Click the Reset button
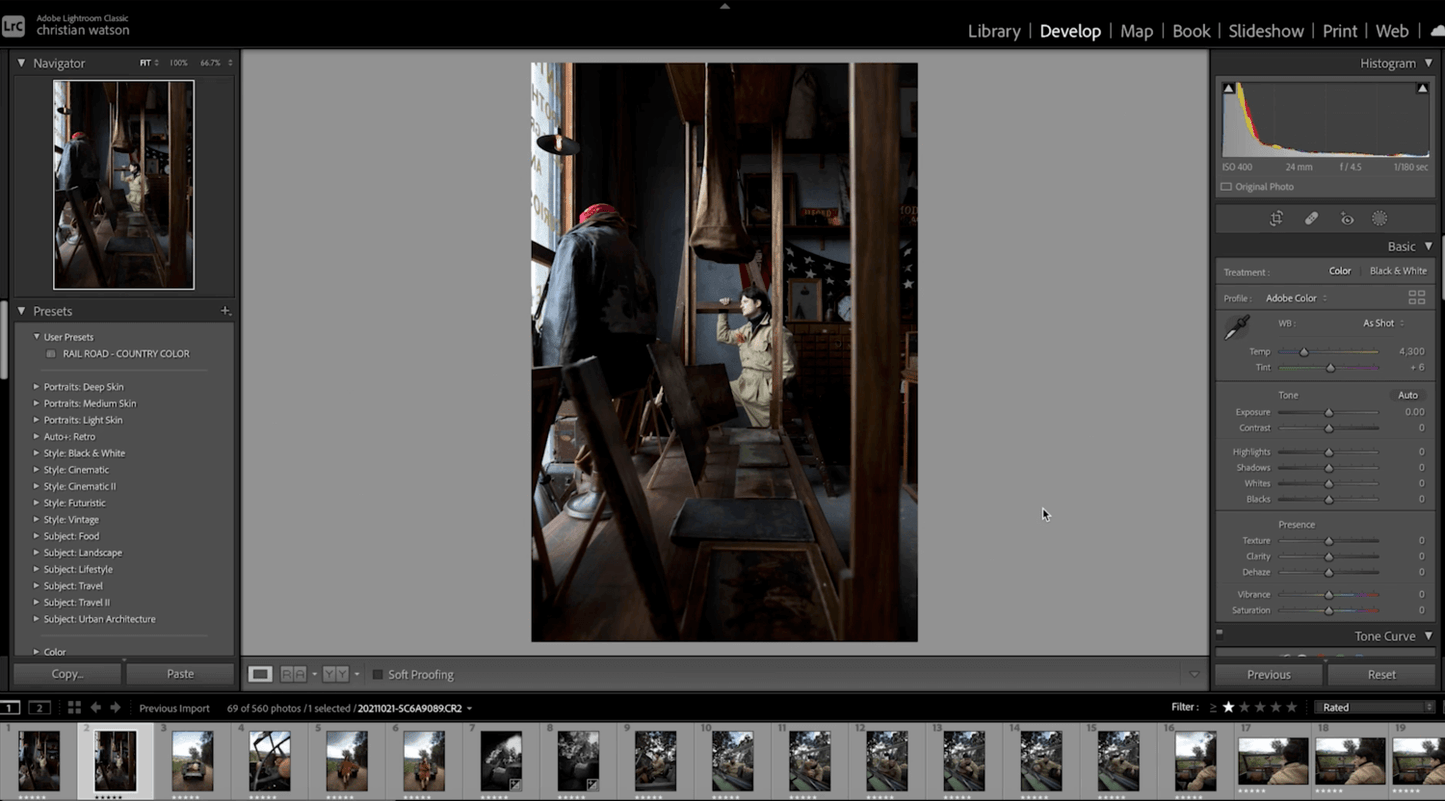 point(1381,675)
